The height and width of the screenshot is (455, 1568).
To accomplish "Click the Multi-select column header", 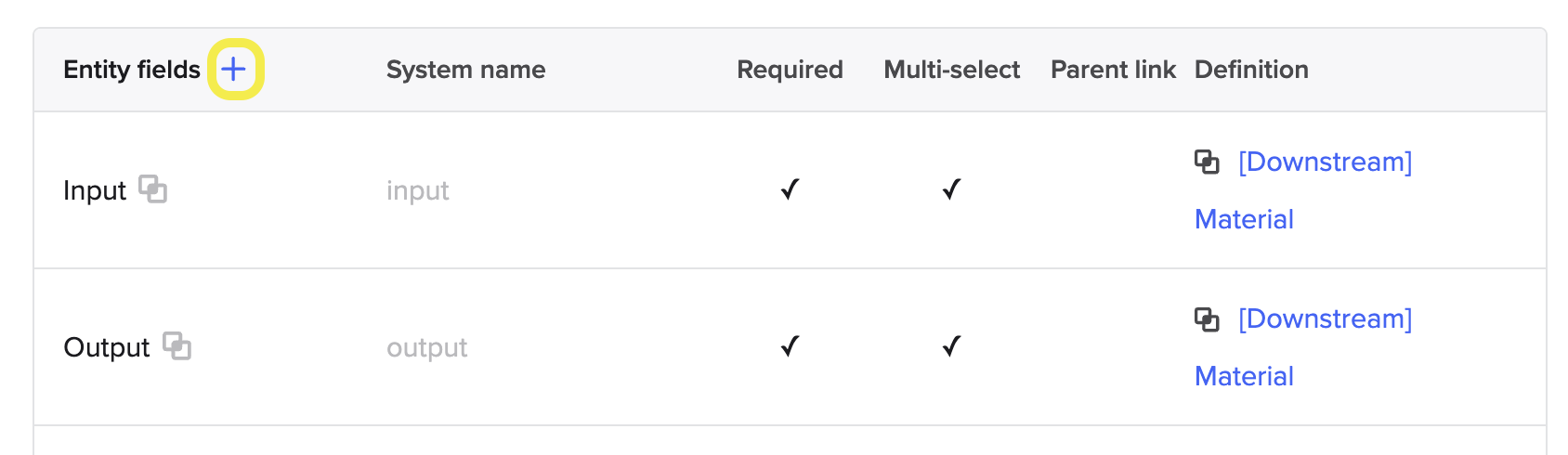I will pyautogui.click(x=952, y=70).
